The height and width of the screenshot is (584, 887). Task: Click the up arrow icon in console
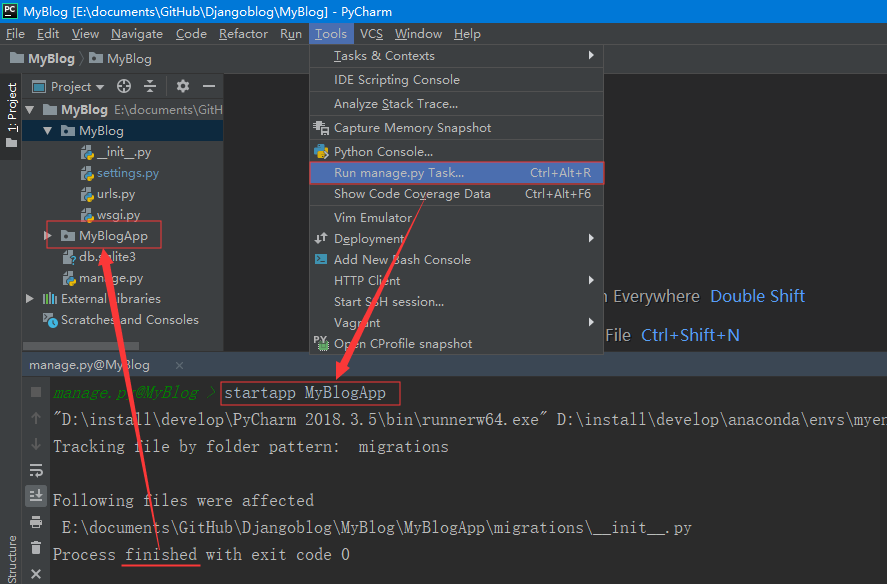tap(36, 418)
